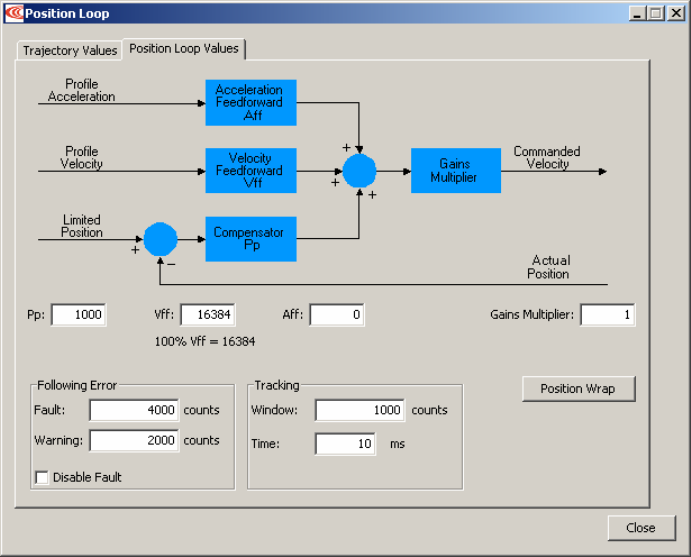Open the Position Wrap settings
This screenshot has width=691, height=557.
(x=579, y=389)
